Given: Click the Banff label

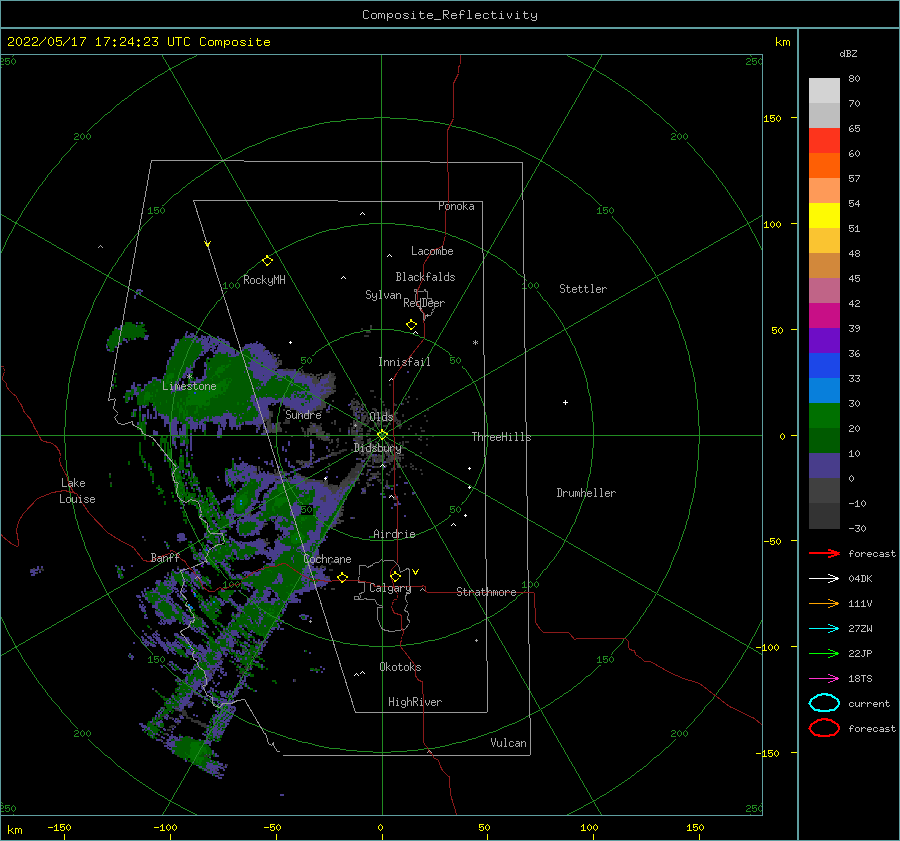Looking at the screenshot, I should click(x=165, y=557).
